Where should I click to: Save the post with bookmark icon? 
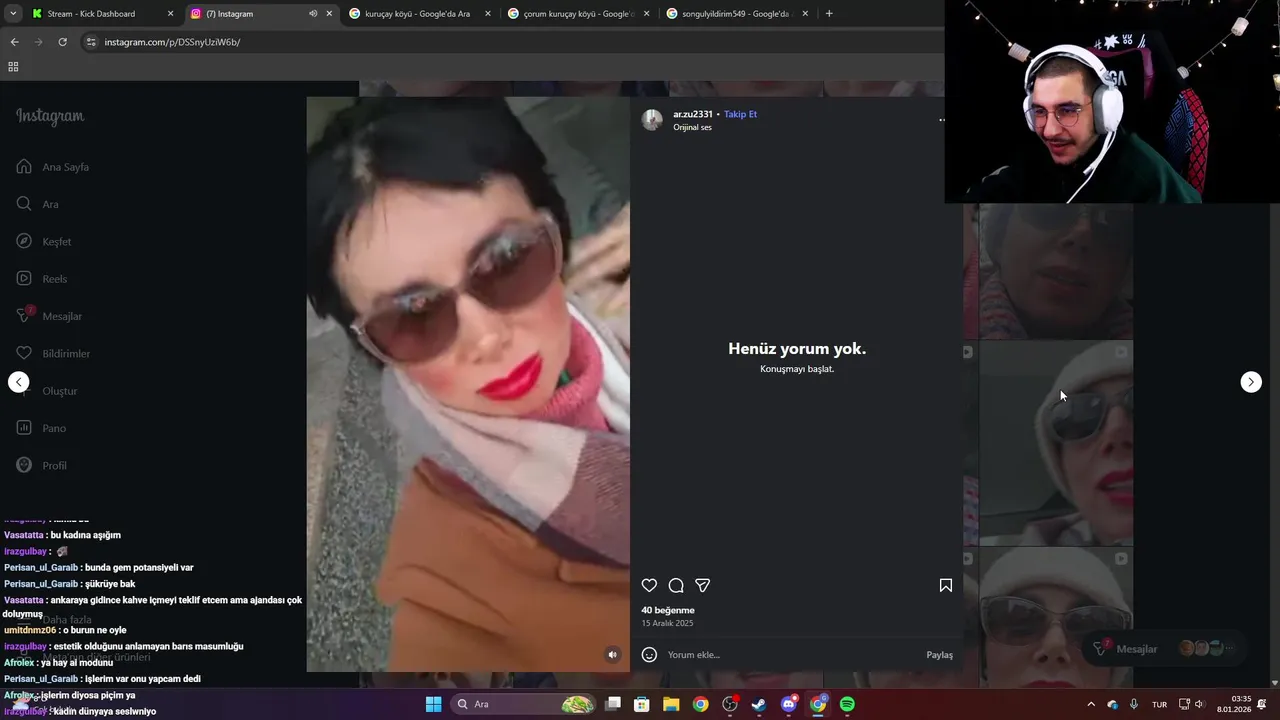pyautogui.click(x=946, y=585)
